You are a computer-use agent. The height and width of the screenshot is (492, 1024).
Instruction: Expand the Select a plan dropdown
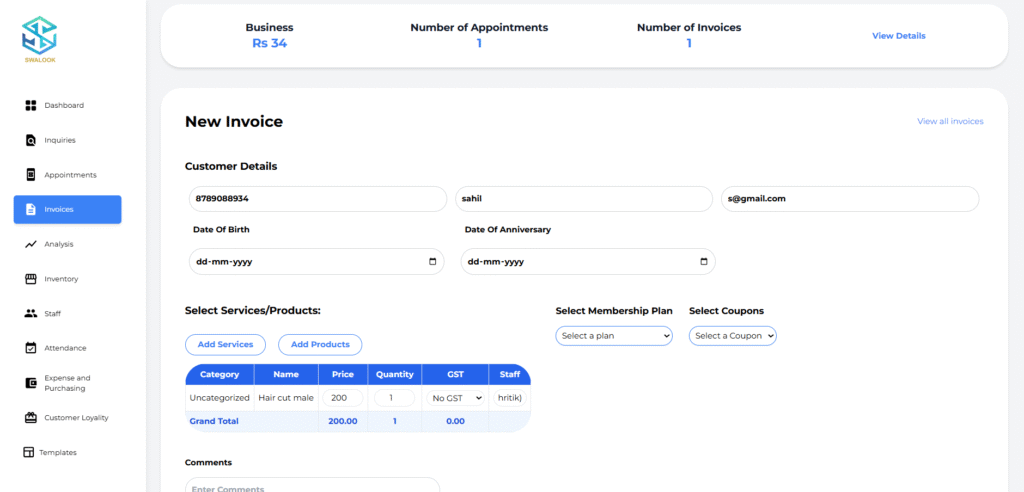pos(614,336)
